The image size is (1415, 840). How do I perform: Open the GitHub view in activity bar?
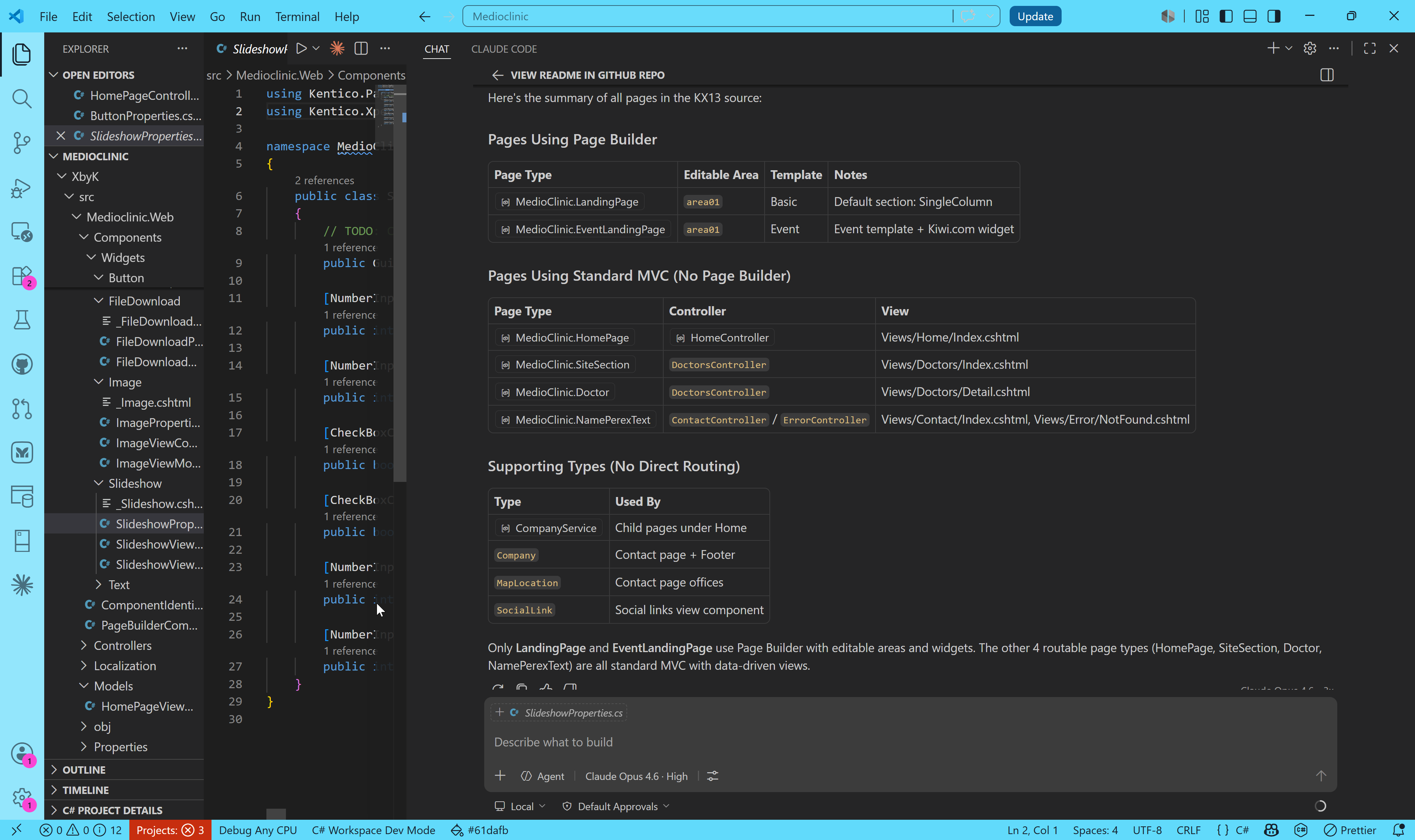click(21, 364)
